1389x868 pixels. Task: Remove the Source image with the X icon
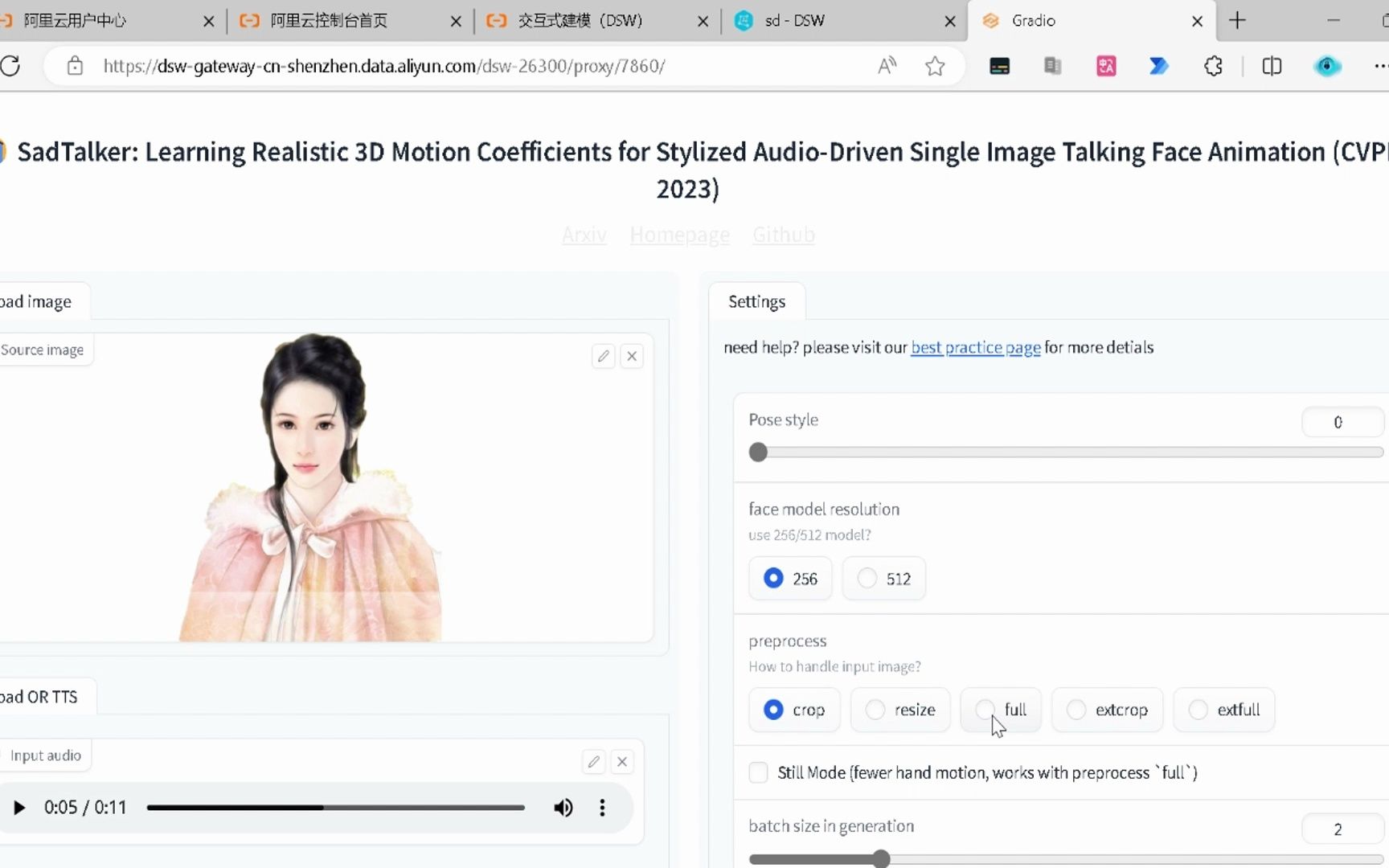tap(633, 356)
